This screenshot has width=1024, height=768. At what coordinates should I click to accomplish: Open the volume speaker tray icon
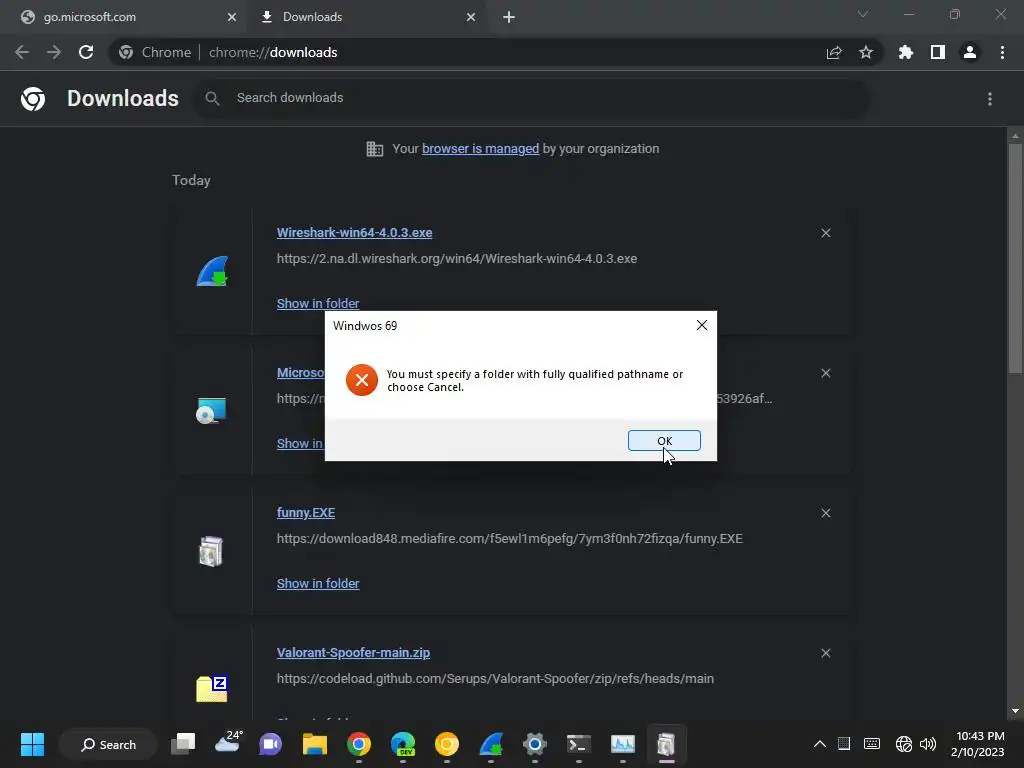[x=927, y=744]
